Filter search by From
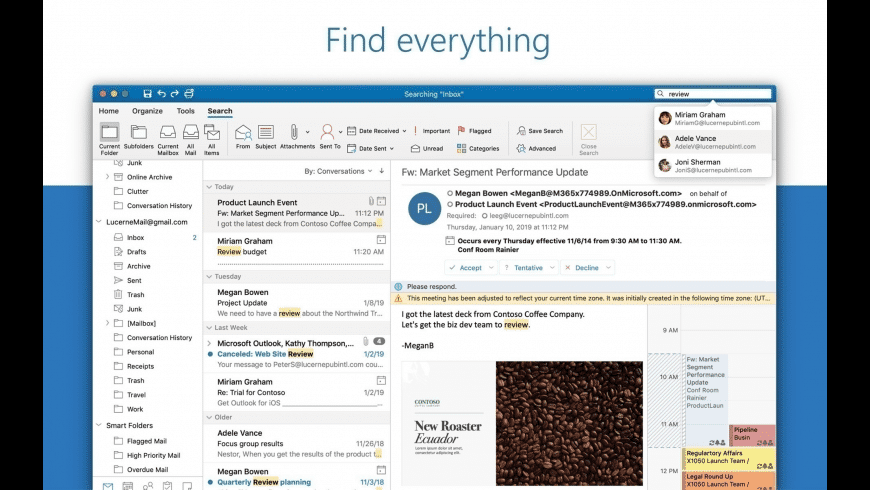This screenshot has width=870, height=490. pyautogui.click(x=243, y=137)
